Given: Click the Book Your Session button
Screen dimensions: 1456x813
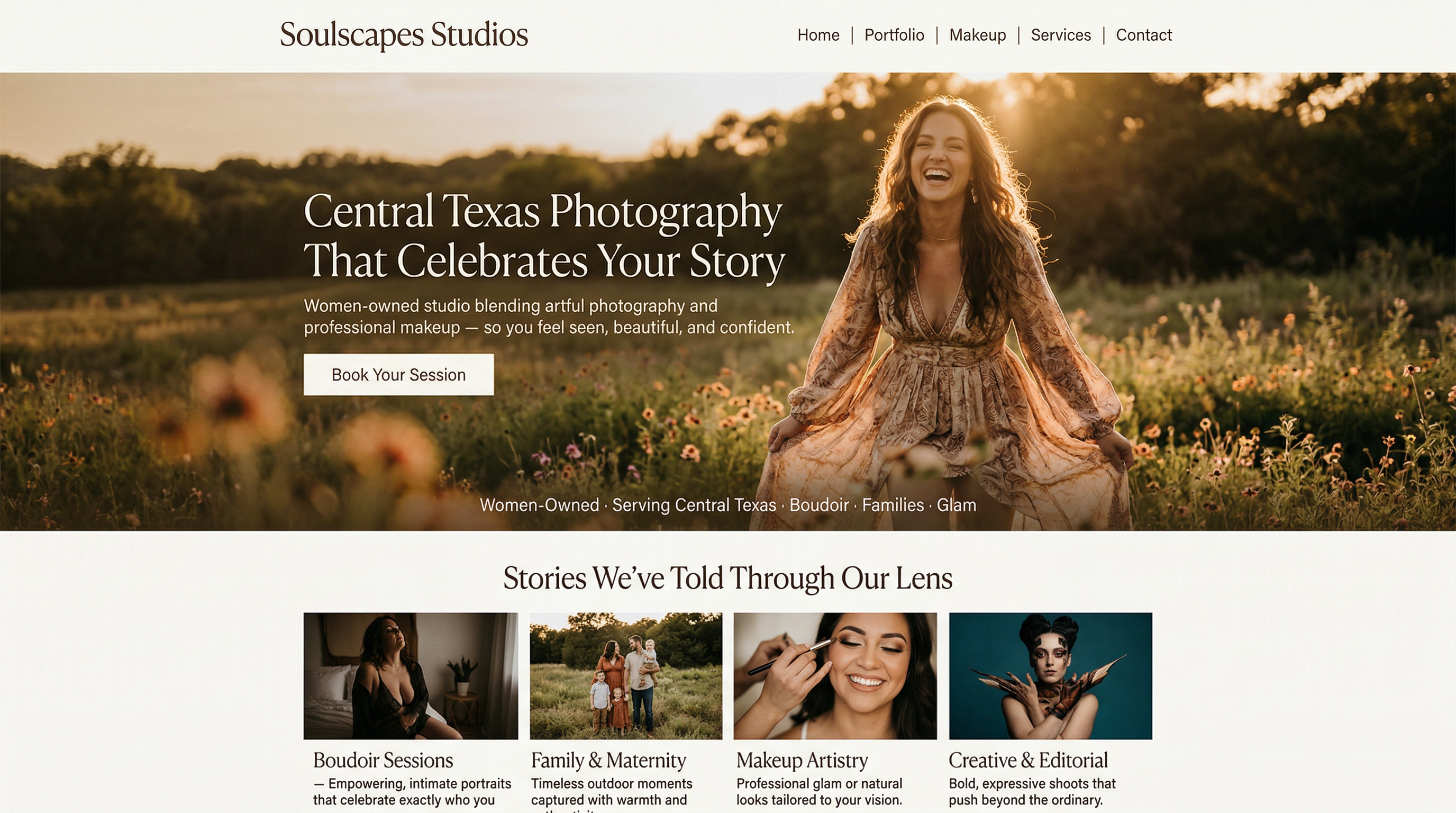Looking at the screenshot, I should point(398,375).
